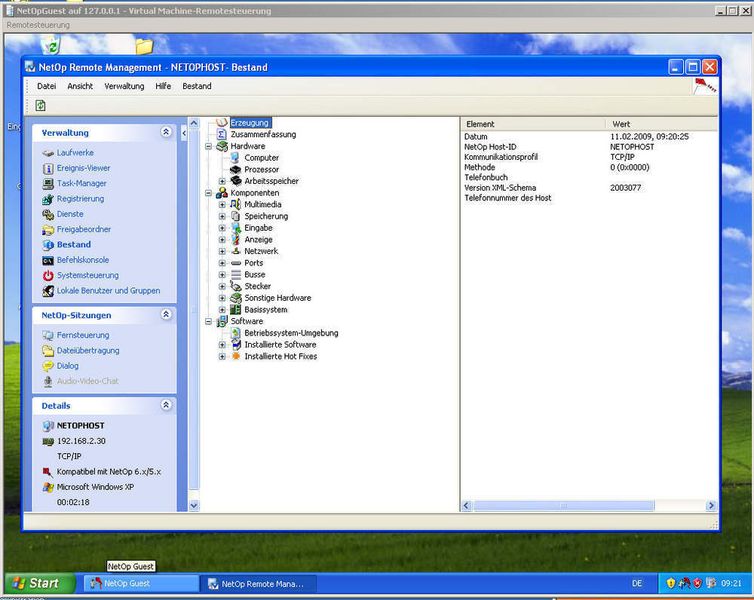
Task: Open Remotesteuerung menu in outer window
Action: [38, 25]
